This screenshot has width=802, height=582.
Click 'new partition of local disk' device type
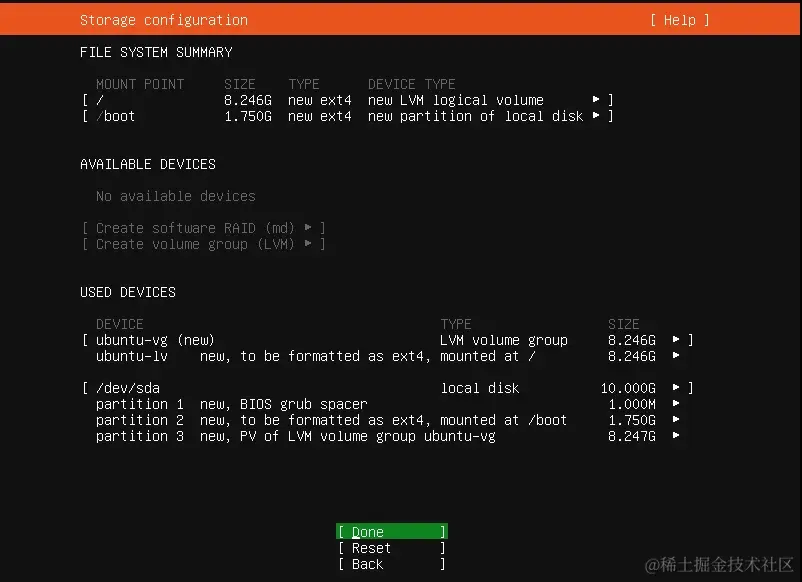pos(476,117)
